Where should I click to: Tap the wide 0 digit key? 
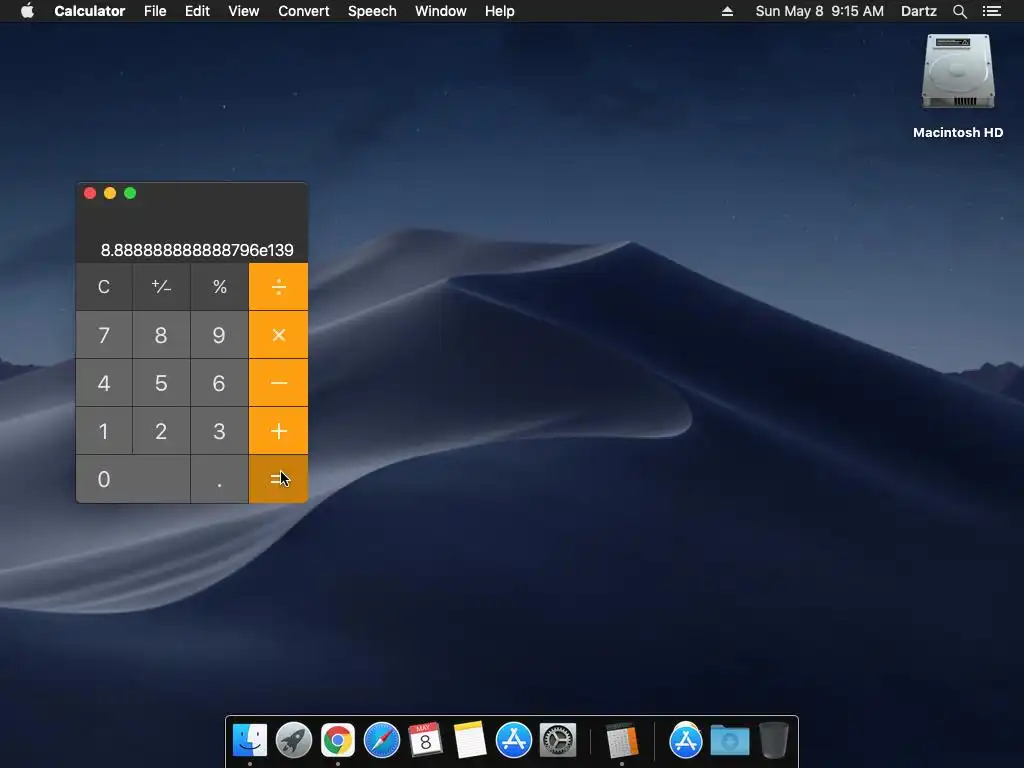tap(133, 479)
